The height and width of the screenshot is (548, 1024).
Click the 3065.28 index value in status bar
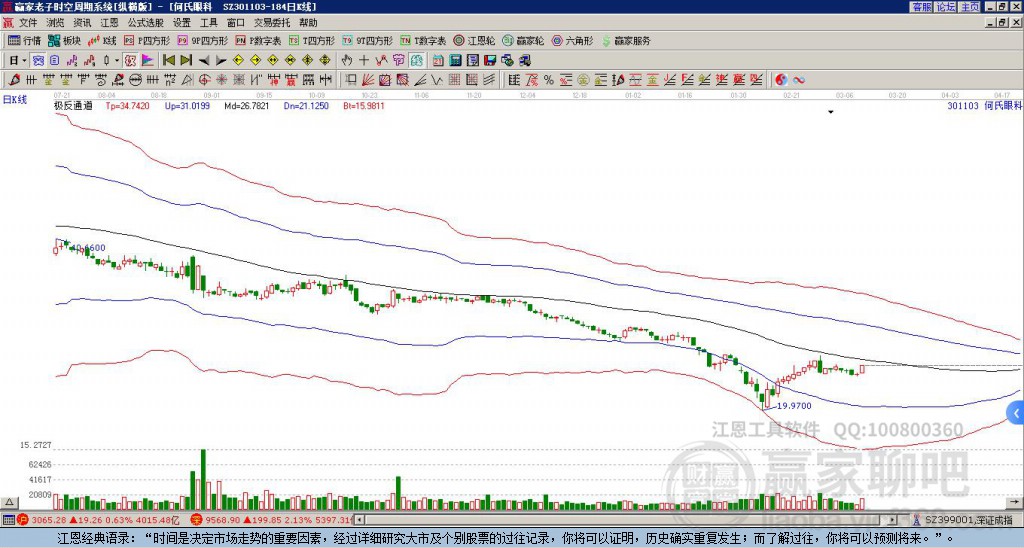coord(50,520)
